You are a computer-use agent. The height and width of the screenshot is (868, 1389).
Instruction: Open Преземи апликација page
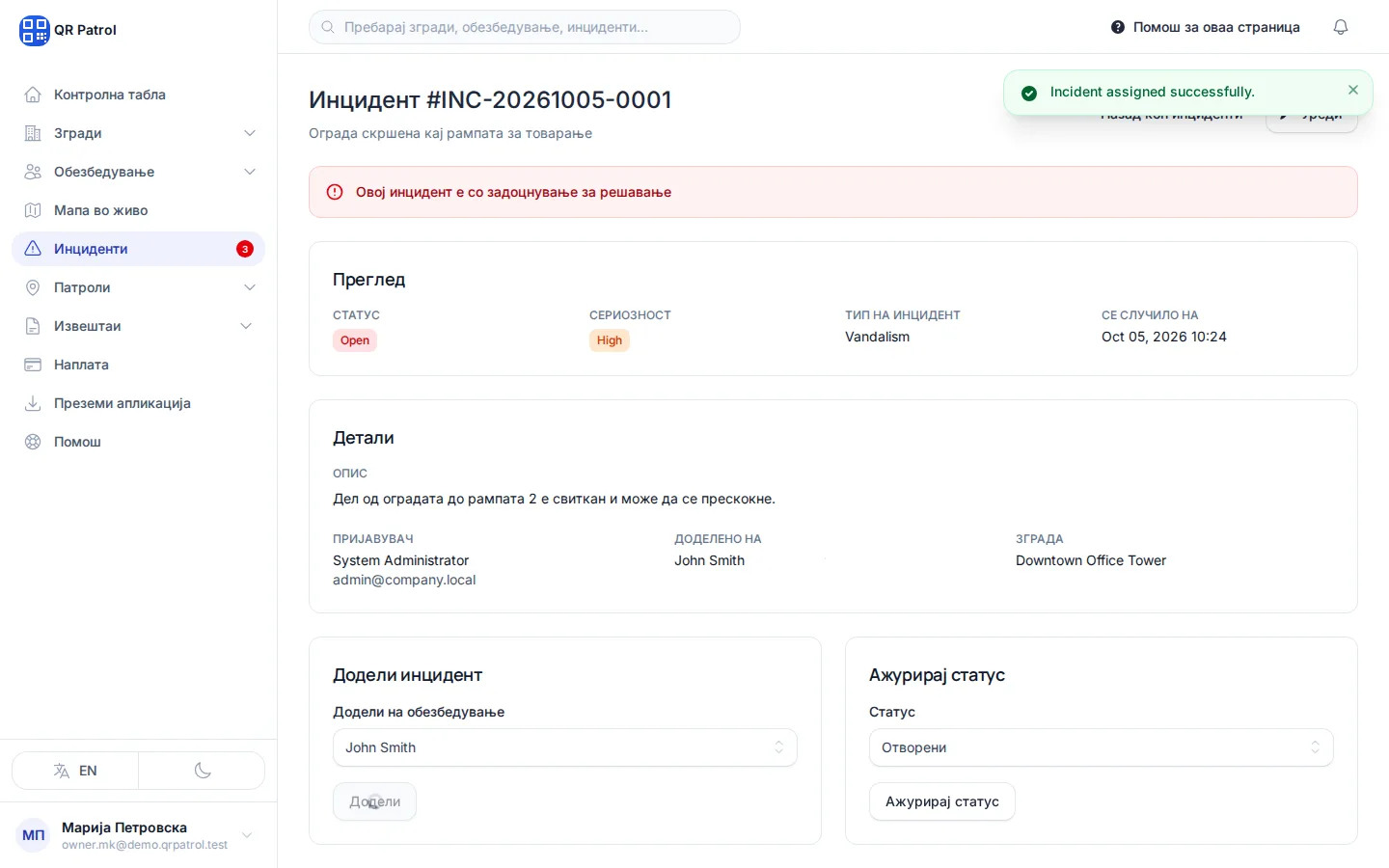[x=138, y=403]
